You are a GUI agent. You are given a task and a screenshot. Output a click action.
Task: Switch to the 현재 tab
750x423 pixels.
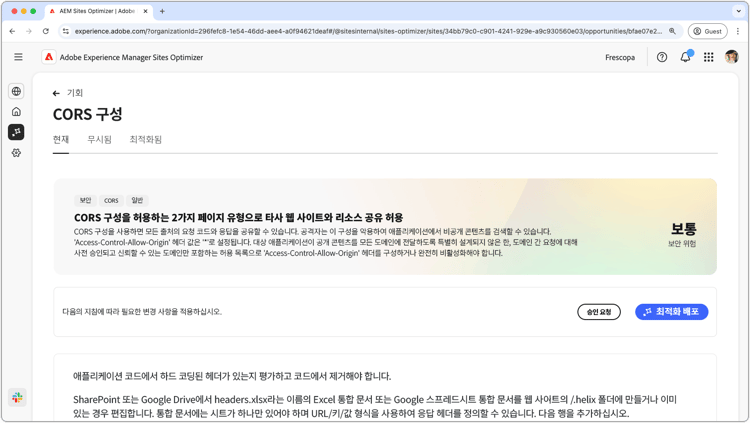[x=61, y=140]
